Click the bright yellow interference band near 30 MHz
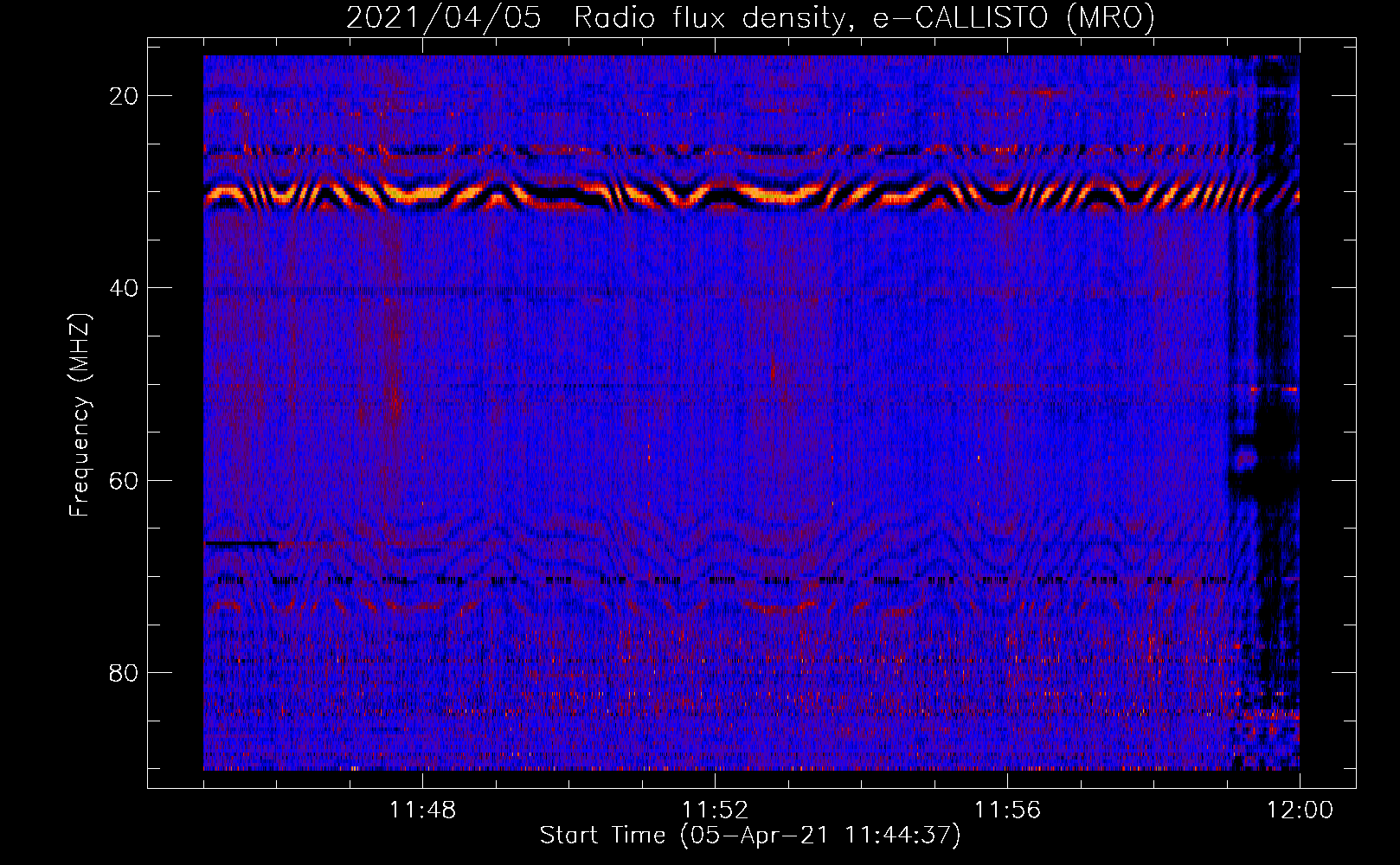This screenshot has width=1400, height=865. coord(751,195)
